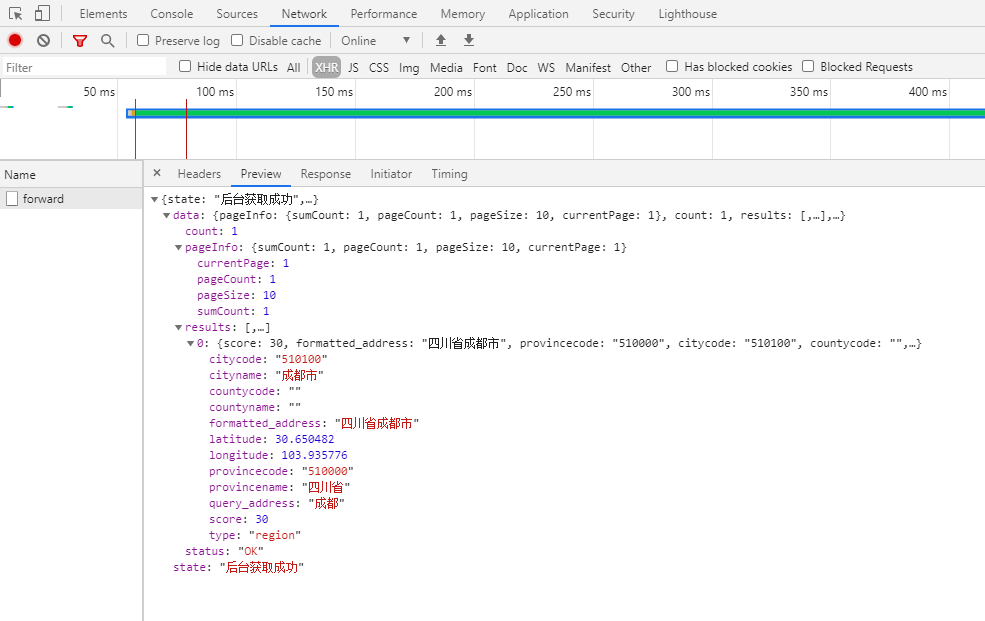Switch to the Elements panel tab
This screenshot has height=621, width=985.
[x=103, y=14]
